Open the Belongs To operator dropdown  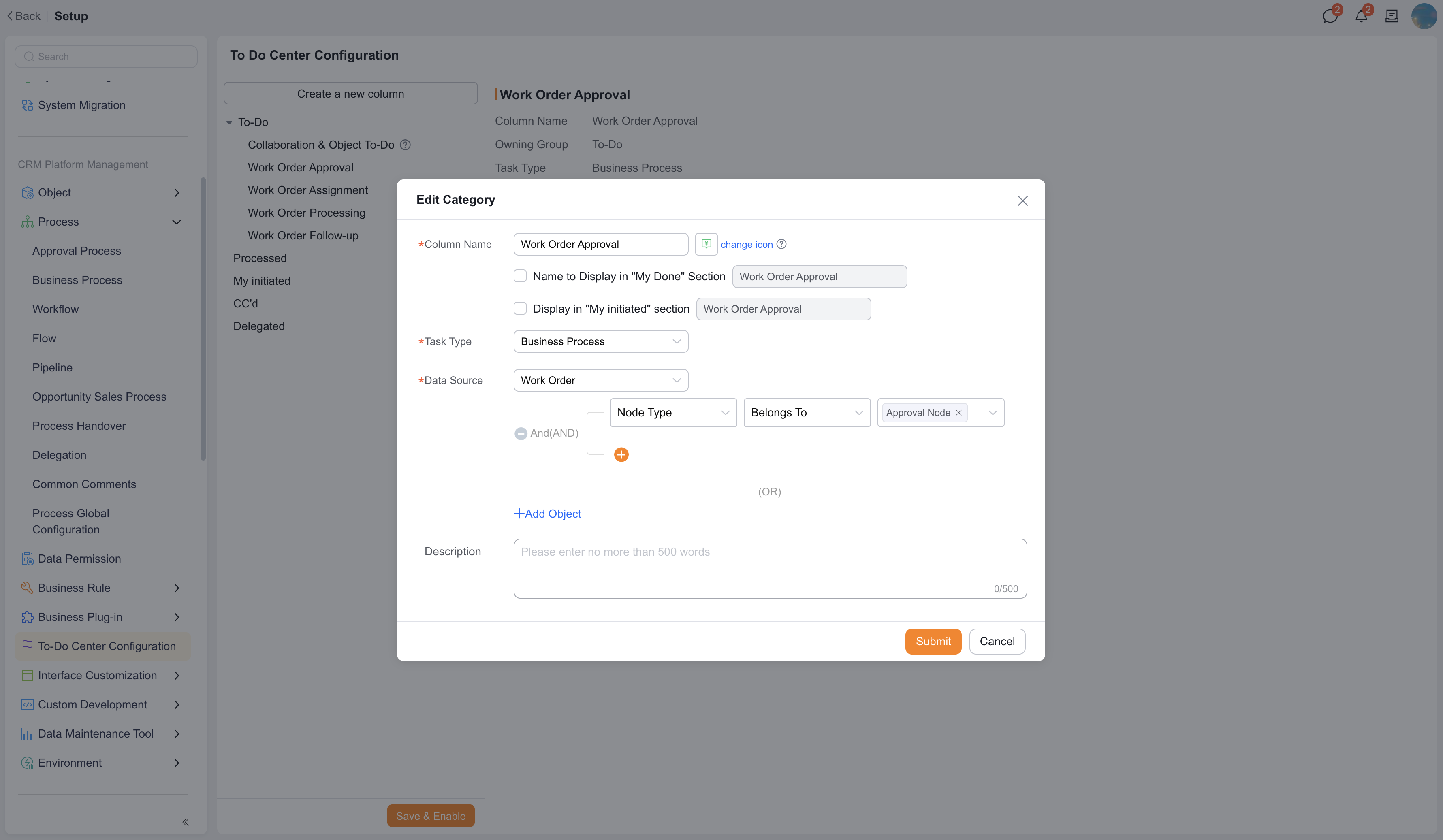pos(807,412)
